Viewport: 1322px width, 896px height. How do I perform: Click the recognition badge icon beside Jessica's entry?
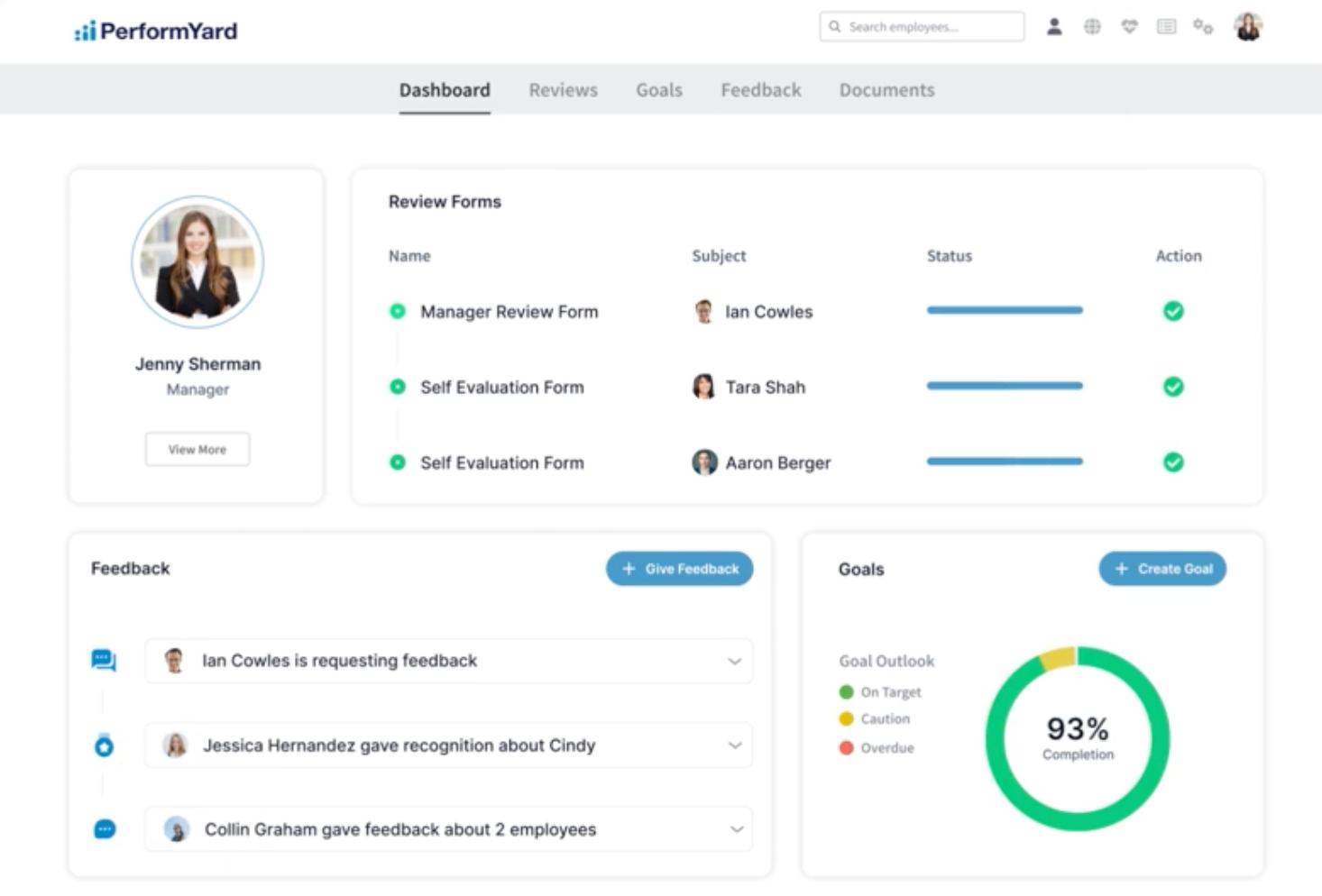pyautogui.click(x=104, y=745)
